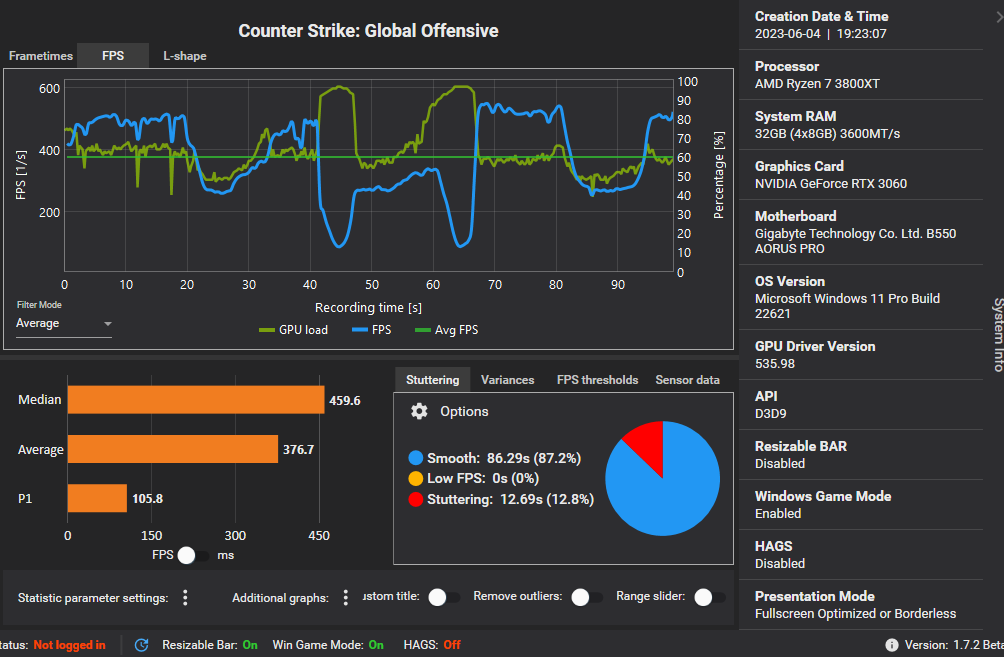Click the Presentation Mode value text
Image resolution: width=1004 pixels, height=657 pixels.
855,613
